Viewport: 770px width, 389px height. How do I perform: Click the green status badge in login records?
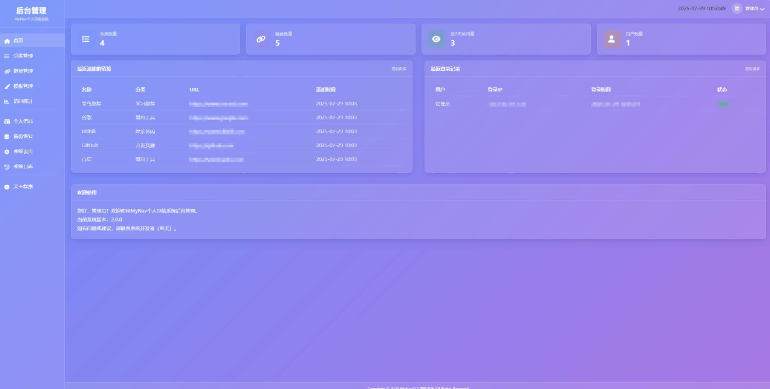point(722,104)
